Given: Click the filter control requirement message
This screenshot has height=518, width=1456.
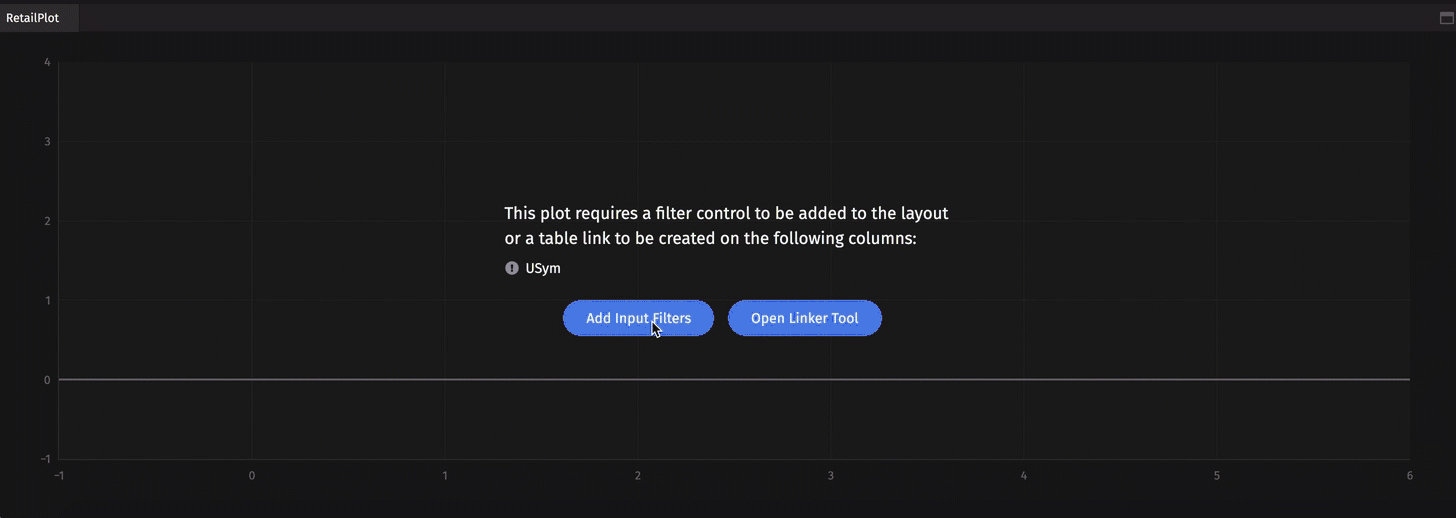Looking at the screenshot, I should pyautogui.click(x=726, y=226).
